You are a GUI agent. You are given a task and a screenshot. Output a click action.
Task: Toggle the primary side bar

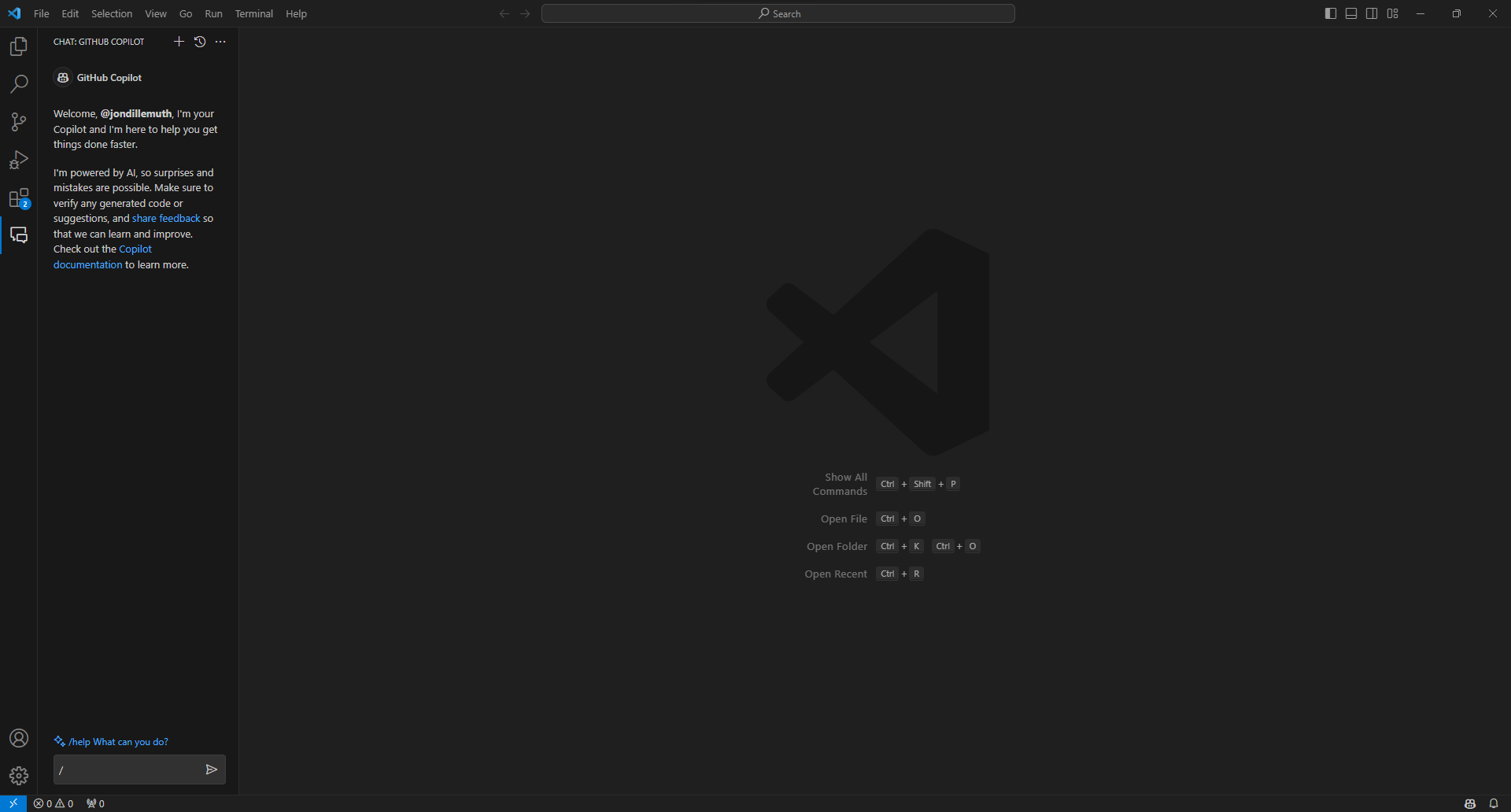1331,13
